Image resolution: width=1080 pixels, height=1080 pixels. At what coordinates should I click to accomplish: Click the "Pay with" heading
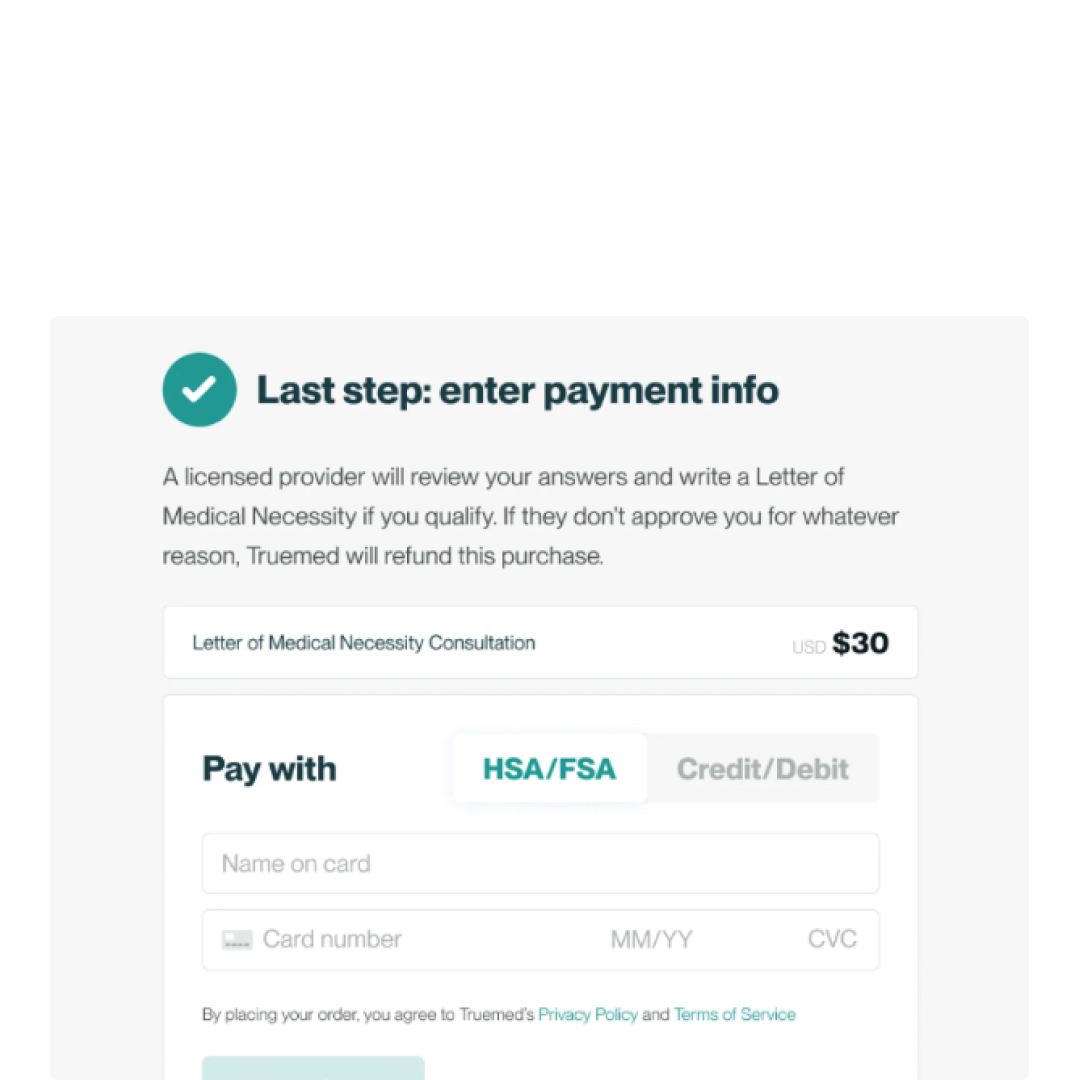click(269, 769)
